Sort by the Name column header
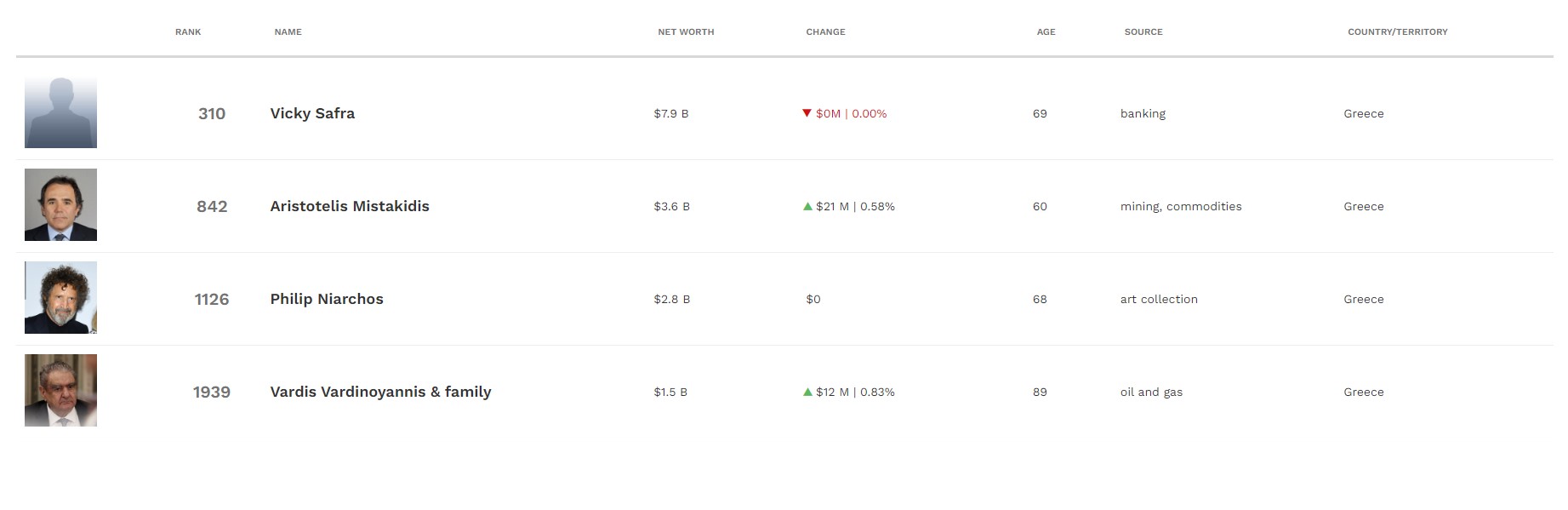1568x510 pixels. 288,32
